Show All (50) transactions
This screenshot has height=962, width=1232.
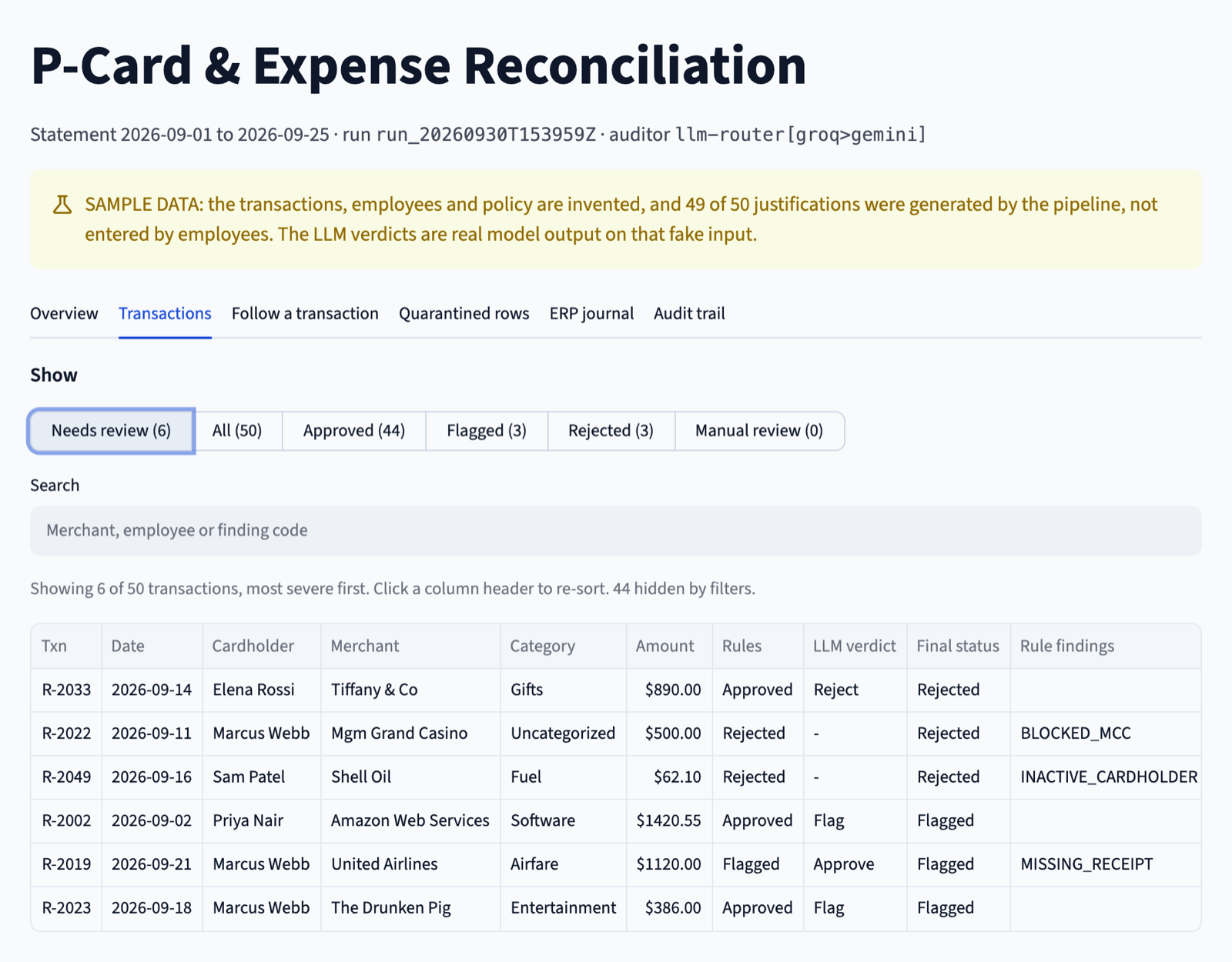tap(237, 430)
